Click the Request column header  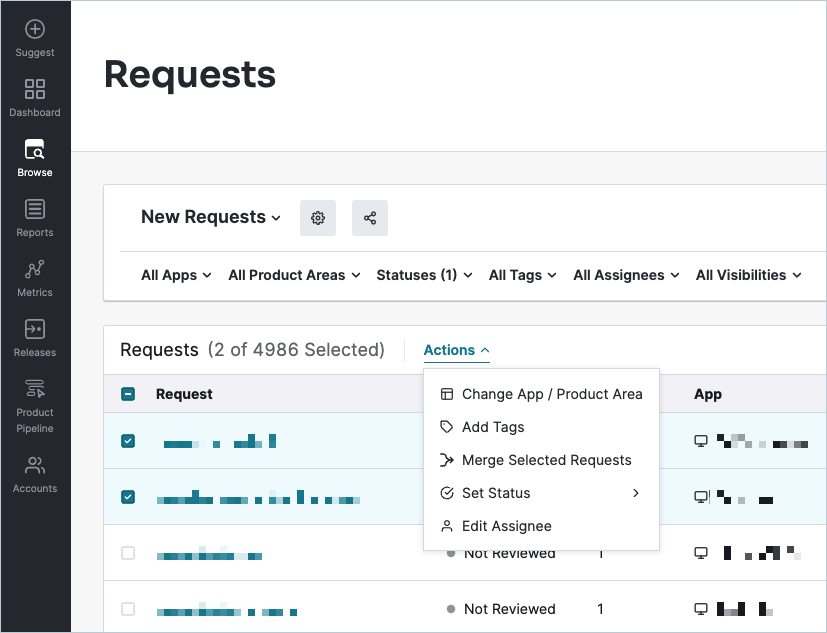(184, 394)
